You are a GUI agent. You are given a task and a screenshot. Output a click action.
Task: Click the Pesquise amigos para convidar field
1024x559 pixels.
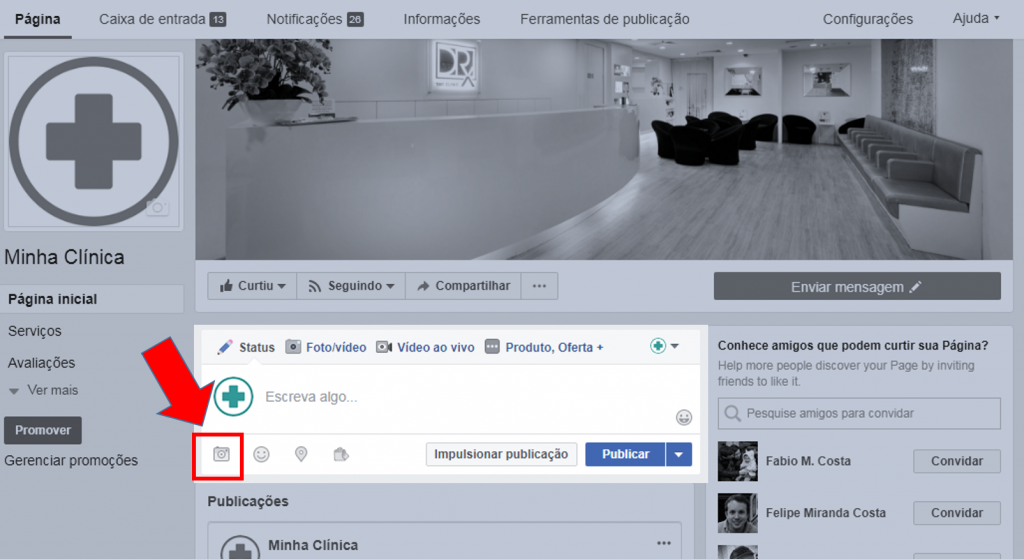(x=859, y=413)
